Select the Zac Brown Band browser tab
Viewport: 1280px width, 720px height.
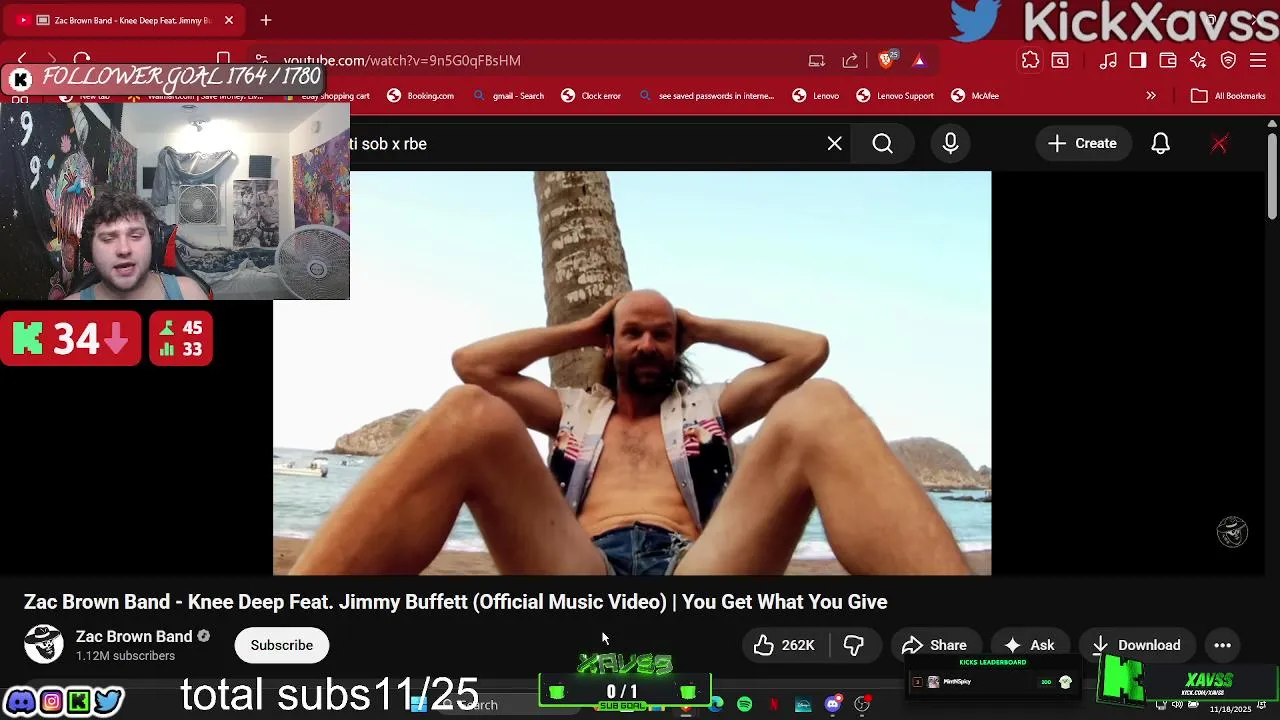coord(125,20)
